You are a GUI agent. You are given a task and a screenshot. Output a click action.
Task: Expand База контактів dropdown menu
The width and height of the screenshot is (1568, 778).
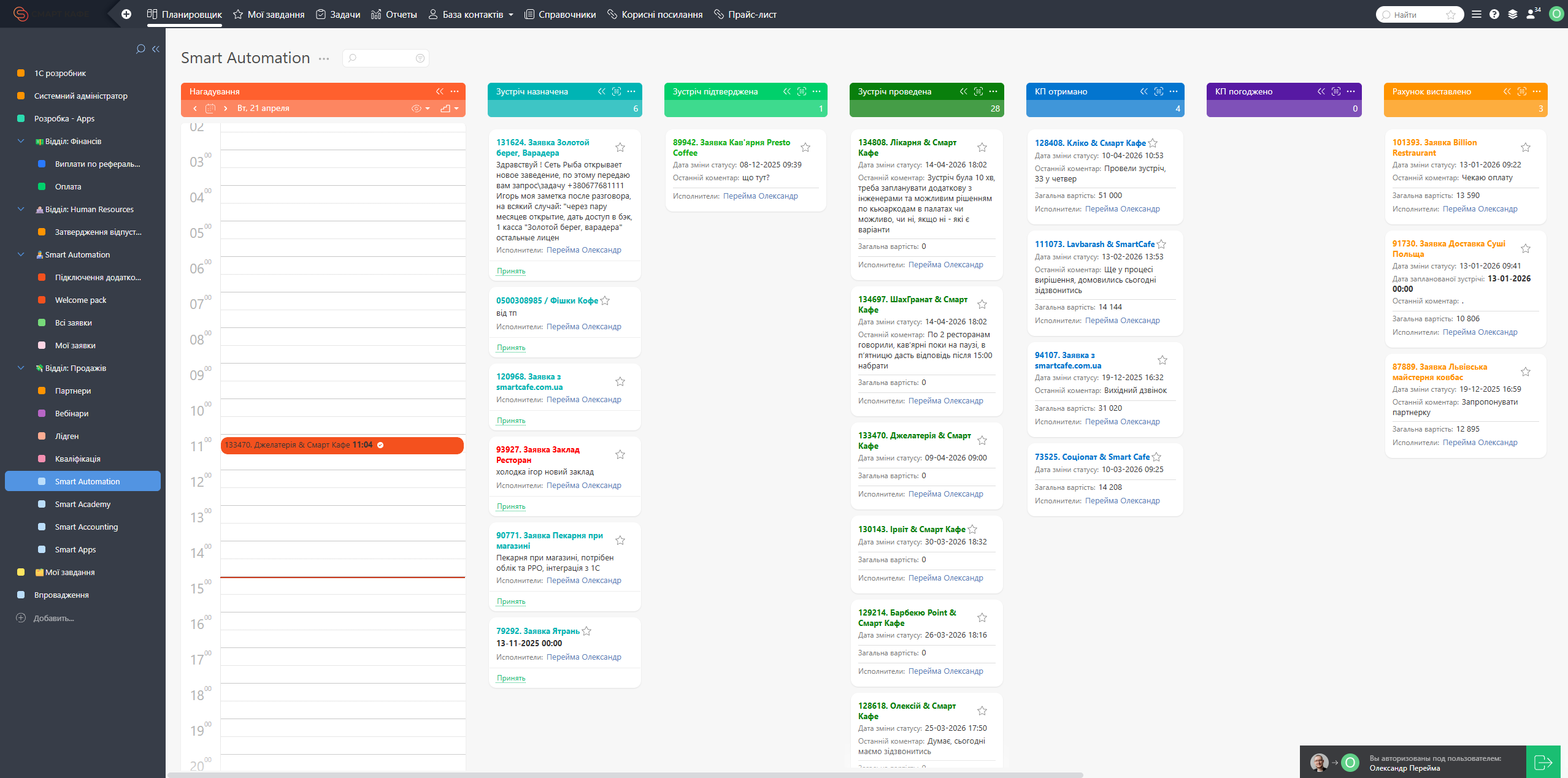click(511, 15)
